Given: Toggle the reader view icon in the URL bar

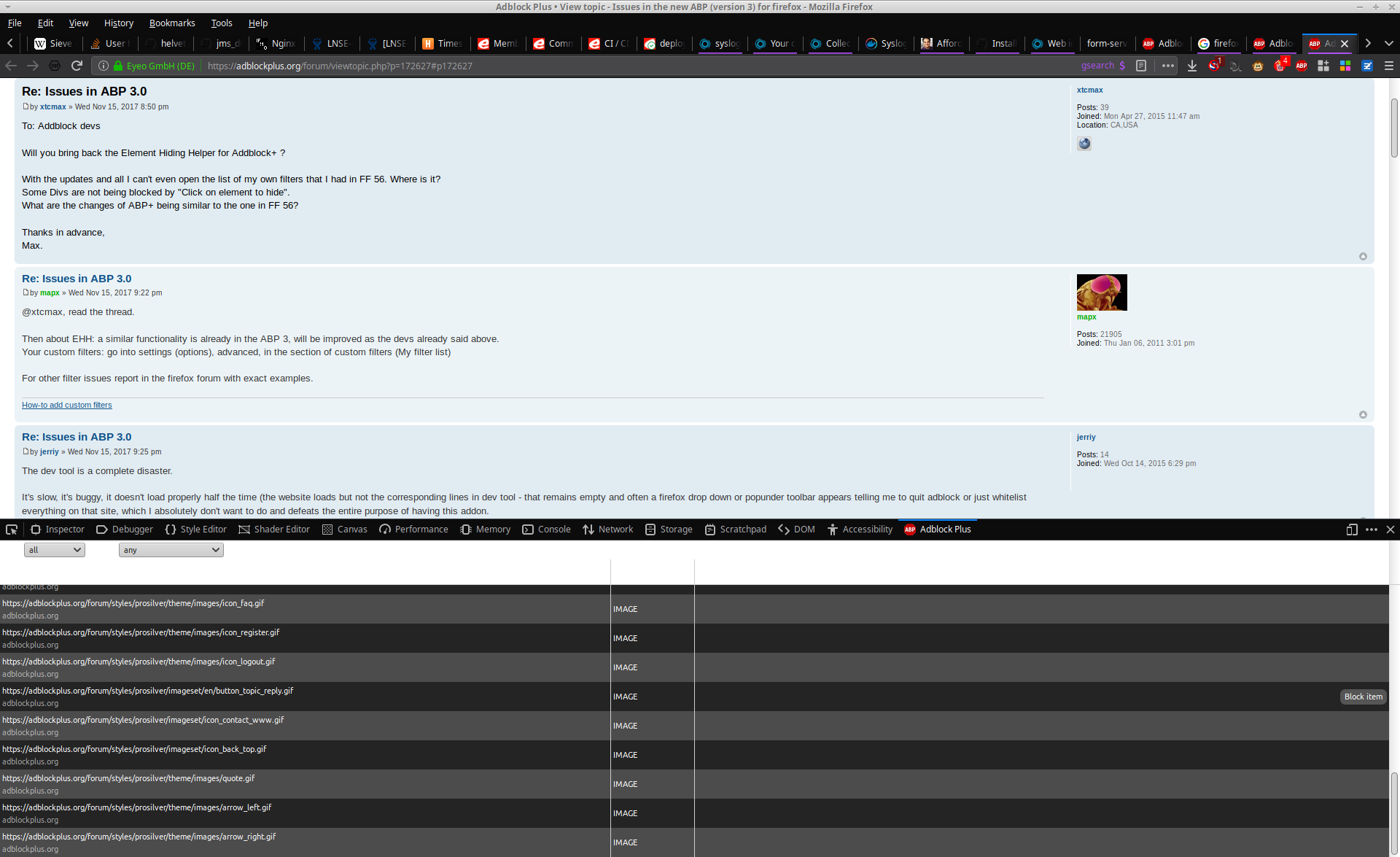Looking at the screenshot, I should (x=1141, y=66).
